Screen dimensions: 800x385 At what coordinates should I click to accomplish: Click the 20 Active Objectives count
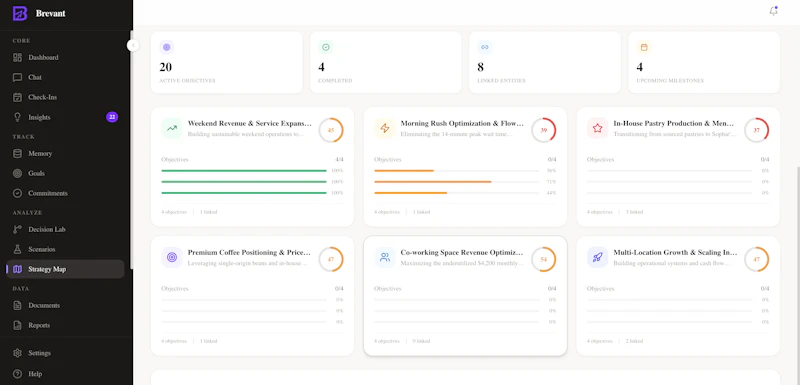pyautogui.click(x=165, y=67)
